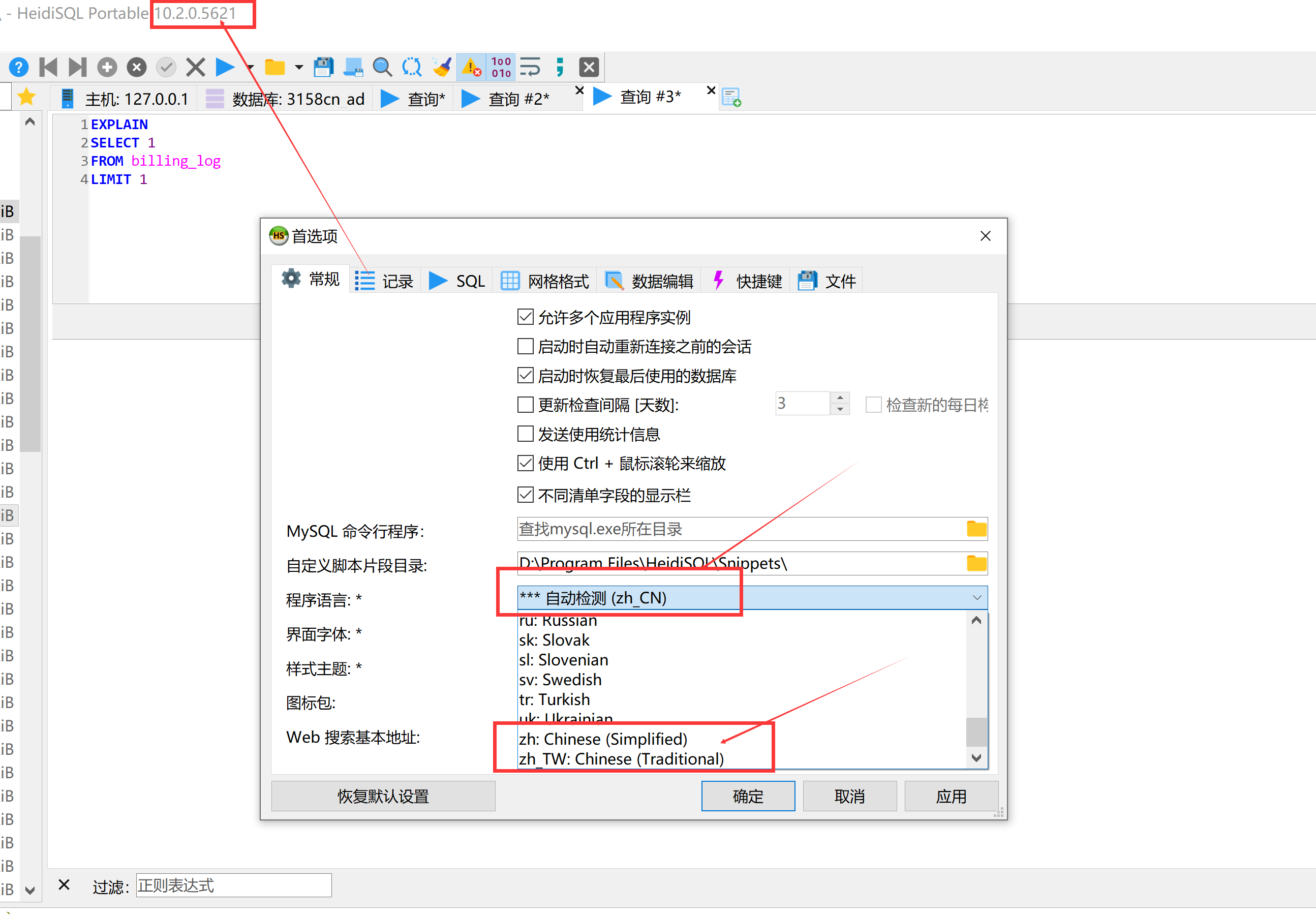Open the 记录 preferences tab
Image resolution: width=1316 pixels, height=915 pixels.
(385, 281)
